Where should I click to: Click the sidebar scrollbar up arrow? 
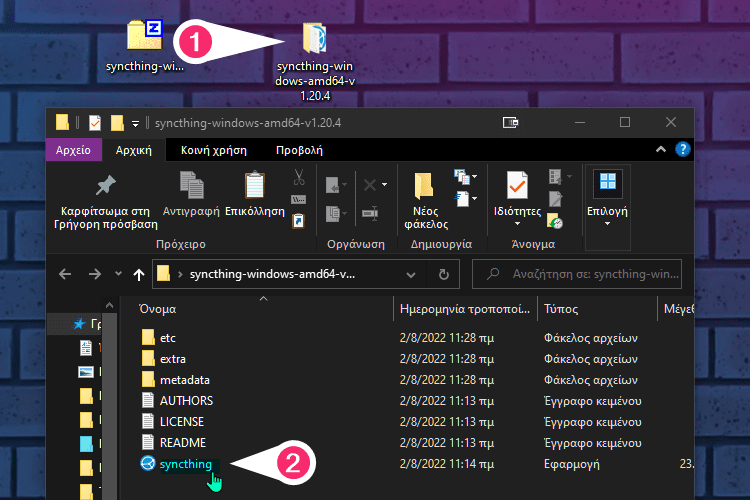109,305
